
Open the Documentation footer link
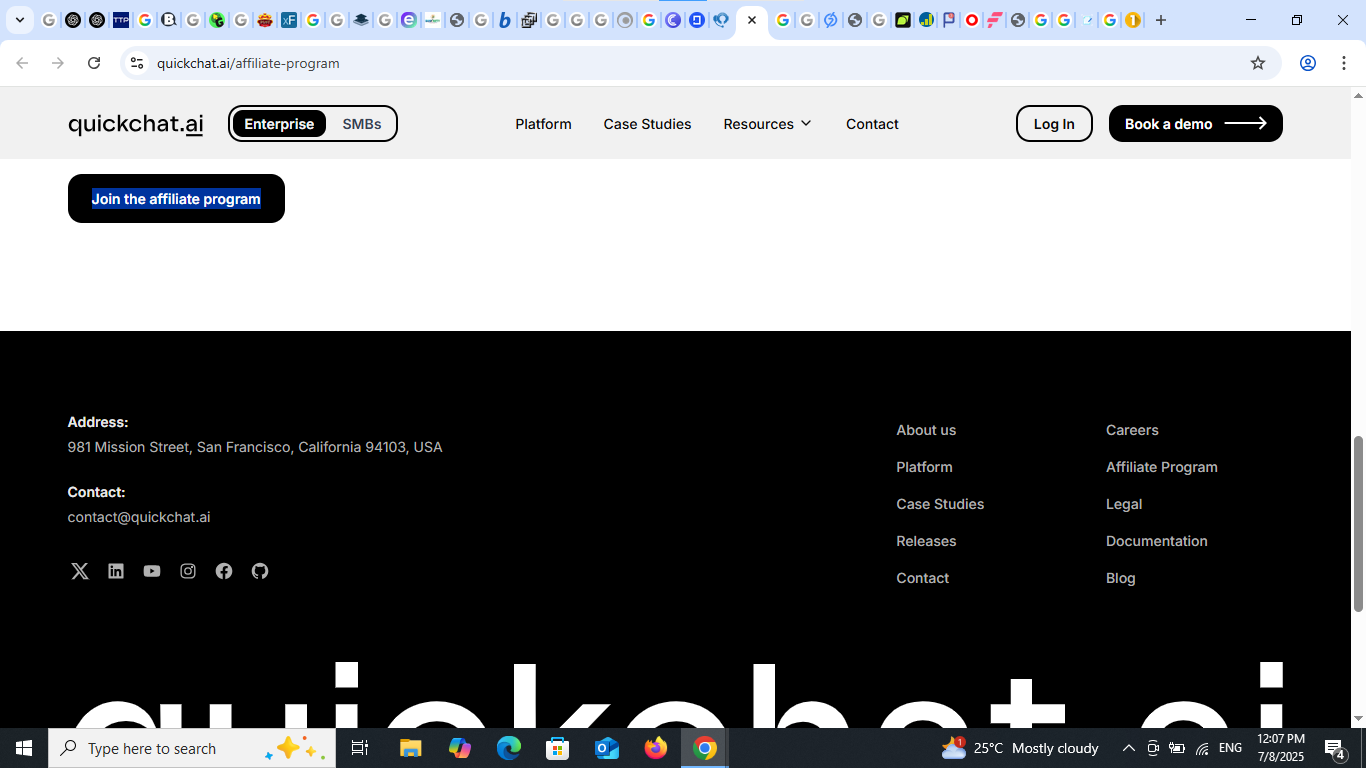(x=1156, y=541)
